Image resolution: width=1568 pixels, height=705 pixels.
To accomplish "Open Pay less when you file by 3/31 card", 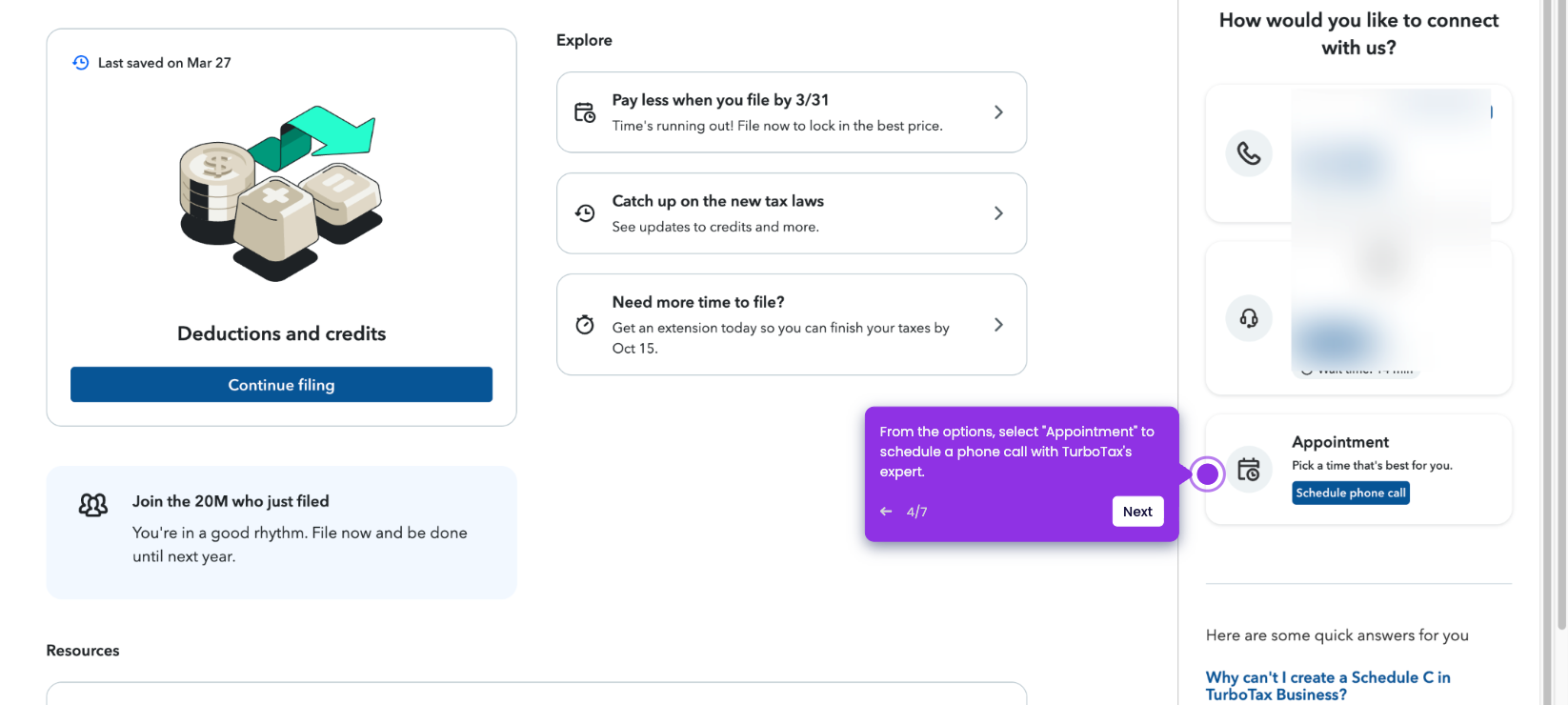I will coord(792,112).
